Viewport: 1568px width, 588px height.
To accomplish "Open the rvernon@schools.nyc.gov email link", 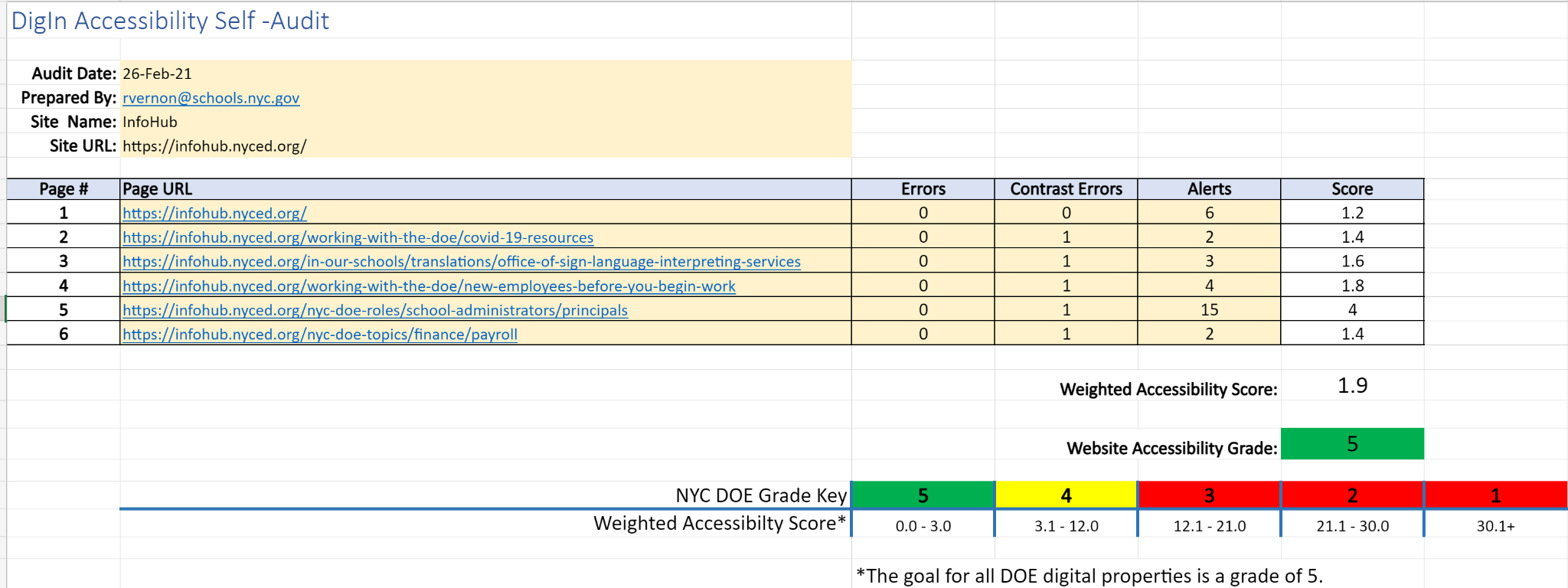I will 211,98.
